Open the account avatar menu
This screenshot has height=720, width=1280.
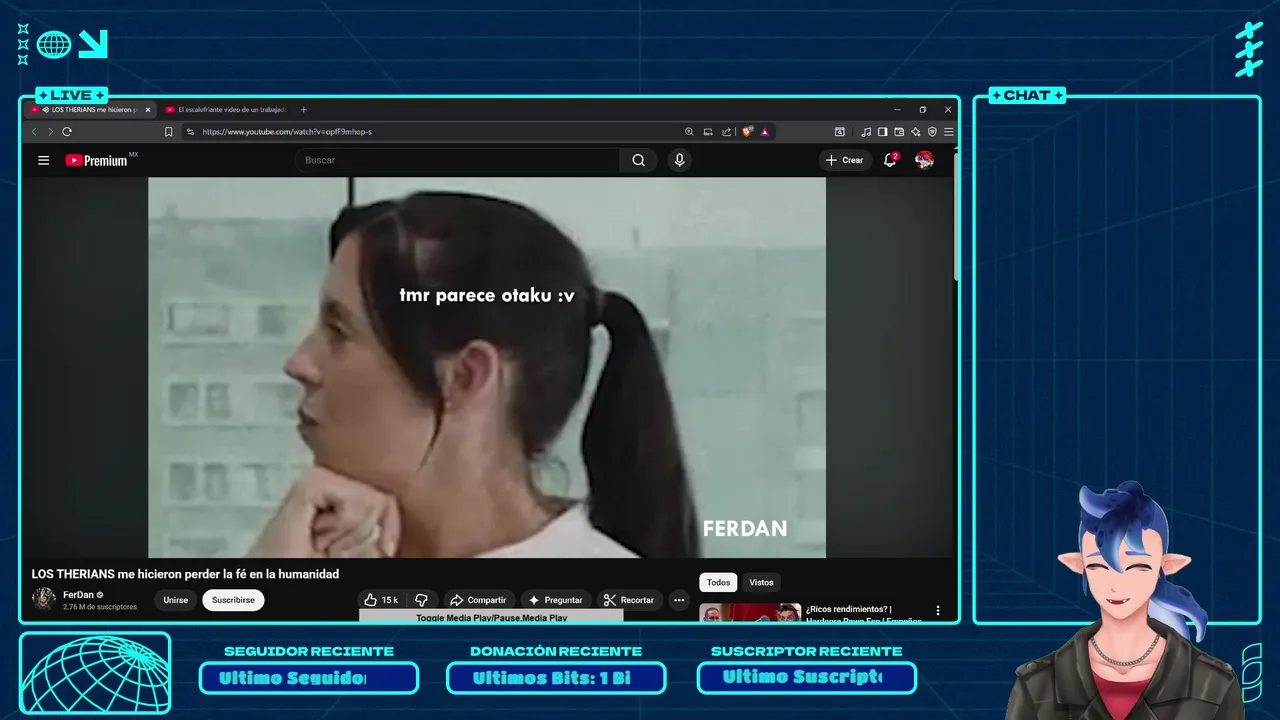click(925, 160)
